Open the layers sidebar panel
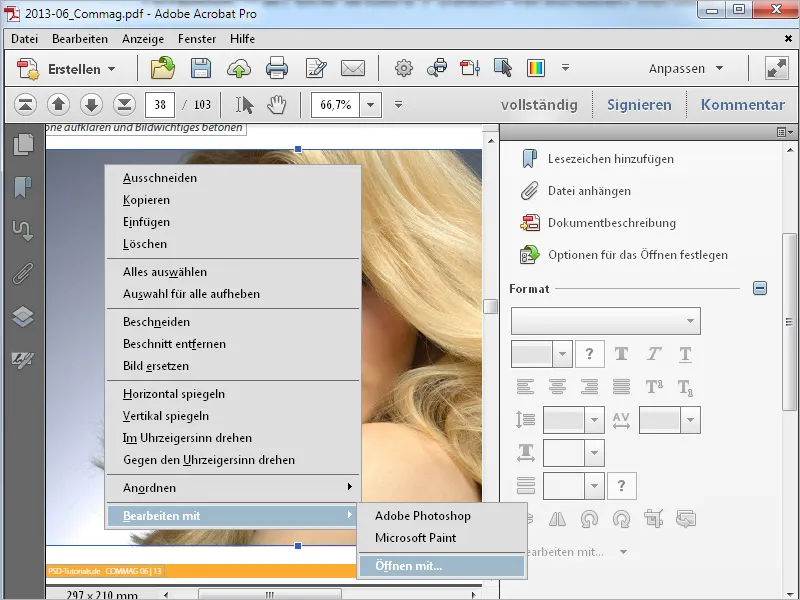The image size is (800, 600). tap(23, 317)
